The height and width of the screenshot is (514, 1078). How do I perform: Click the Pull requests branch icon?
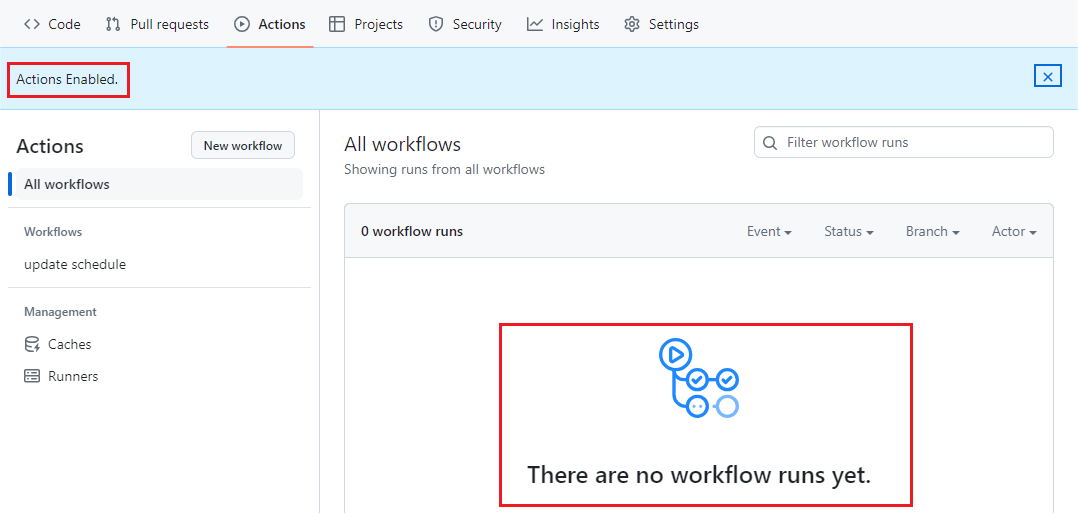click(113, 24)
